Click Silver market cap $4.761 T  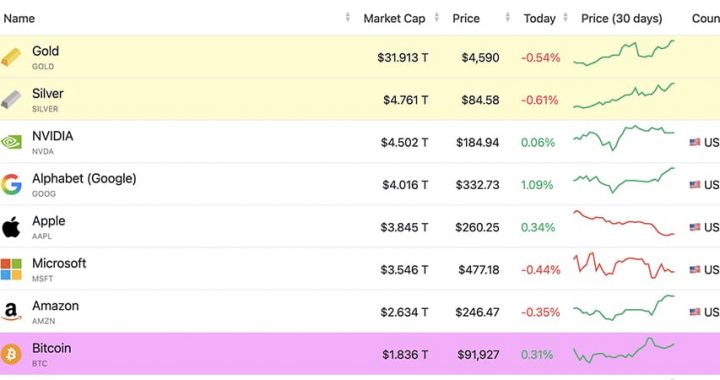coord(405,100)
